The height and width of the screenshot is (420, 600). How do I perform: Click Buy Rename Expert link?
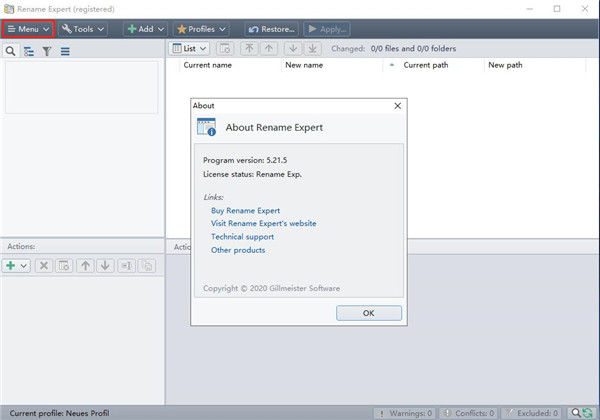point(245,211)
